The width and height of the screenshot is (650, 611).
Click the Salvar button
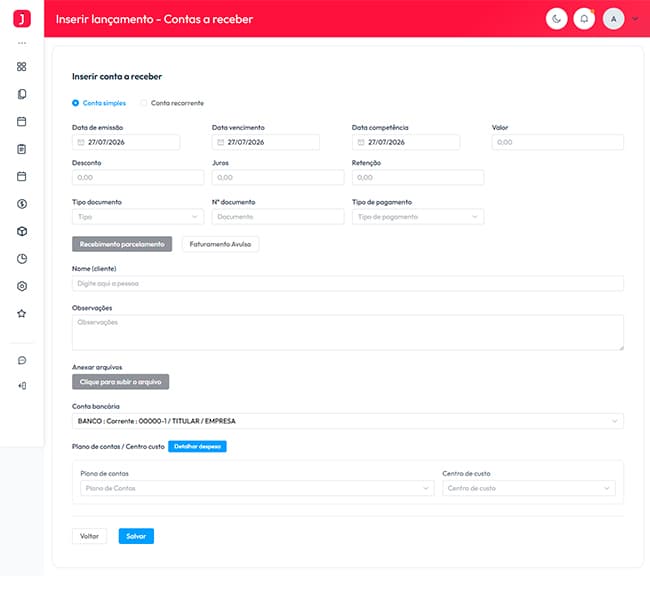pyautogui.click(x=136, y=536)
